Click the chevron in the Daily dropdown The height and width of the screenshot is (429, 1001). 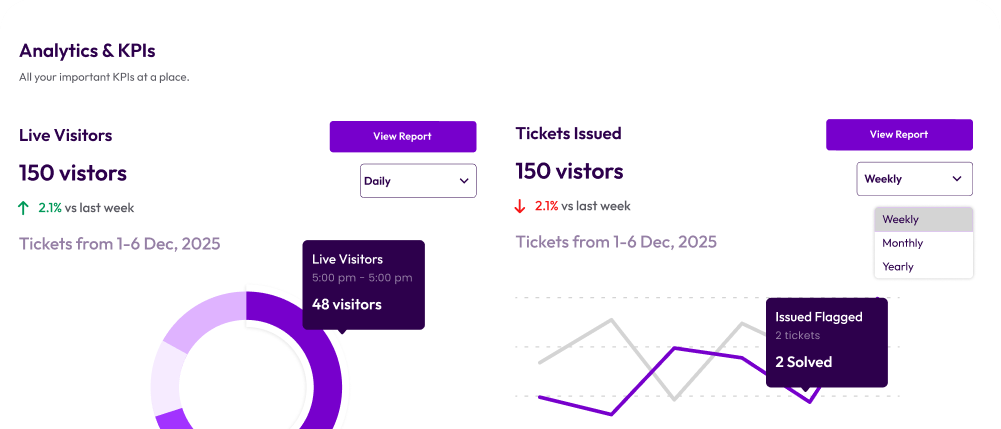point(464,181)
